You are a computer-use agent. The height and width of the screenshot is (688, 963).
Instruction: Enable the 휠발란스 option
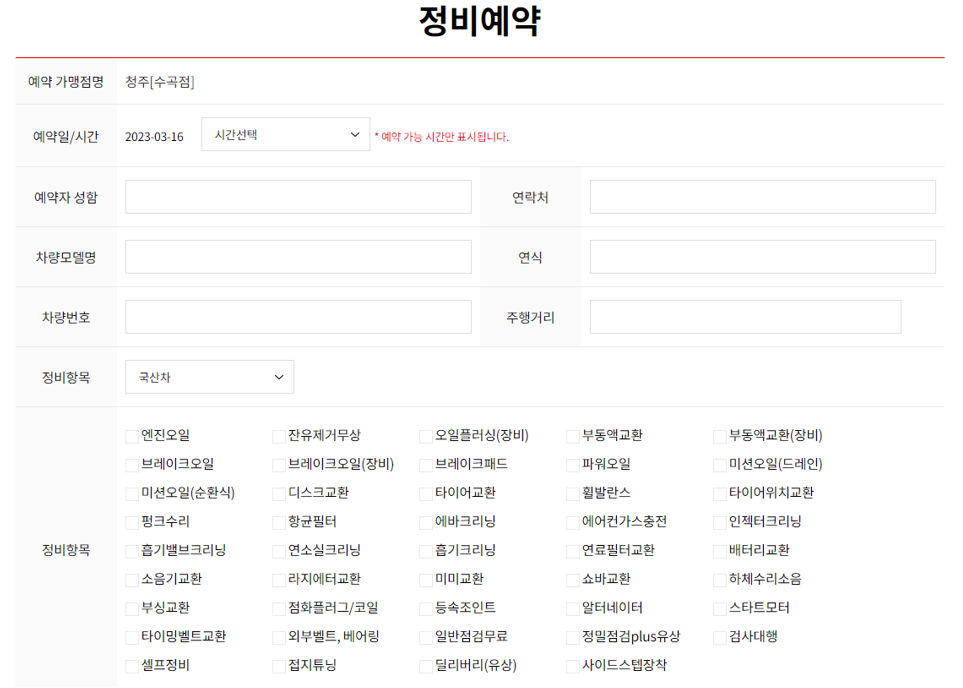[572, 494]
